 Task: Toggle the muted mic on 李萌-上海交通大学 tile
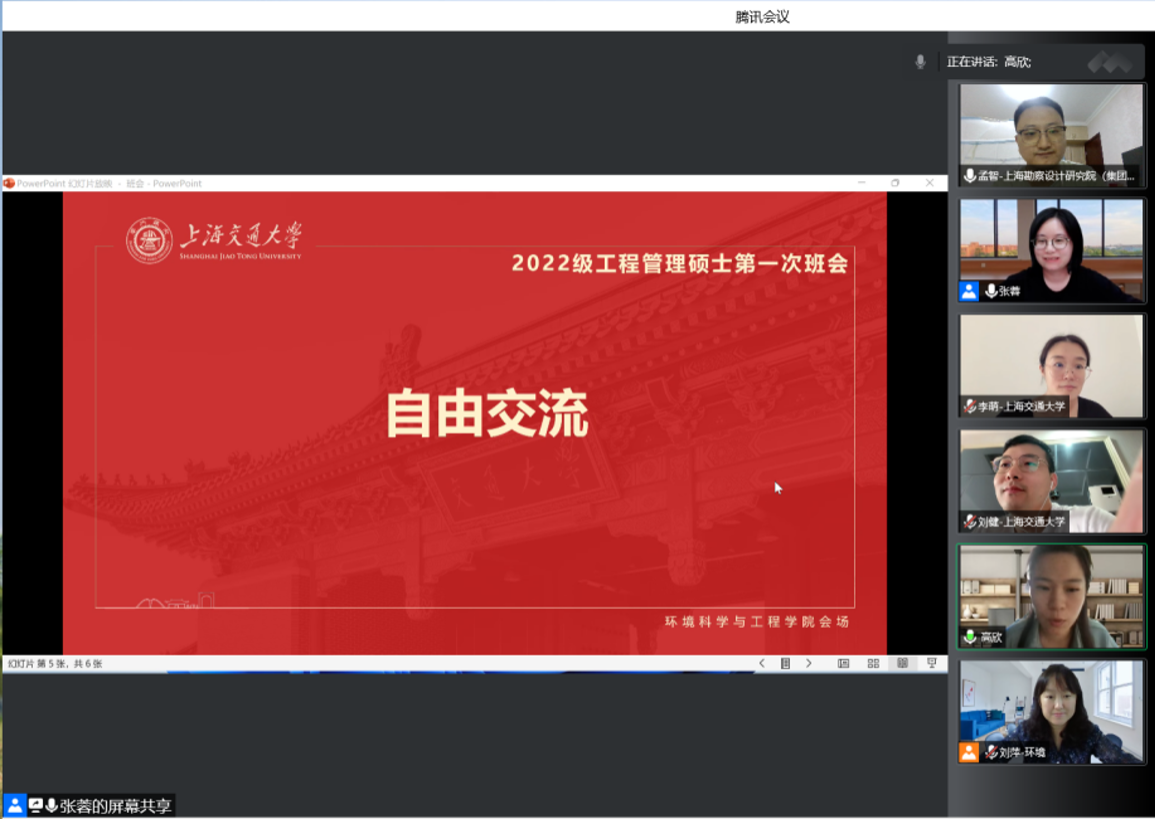click(969, 406)
